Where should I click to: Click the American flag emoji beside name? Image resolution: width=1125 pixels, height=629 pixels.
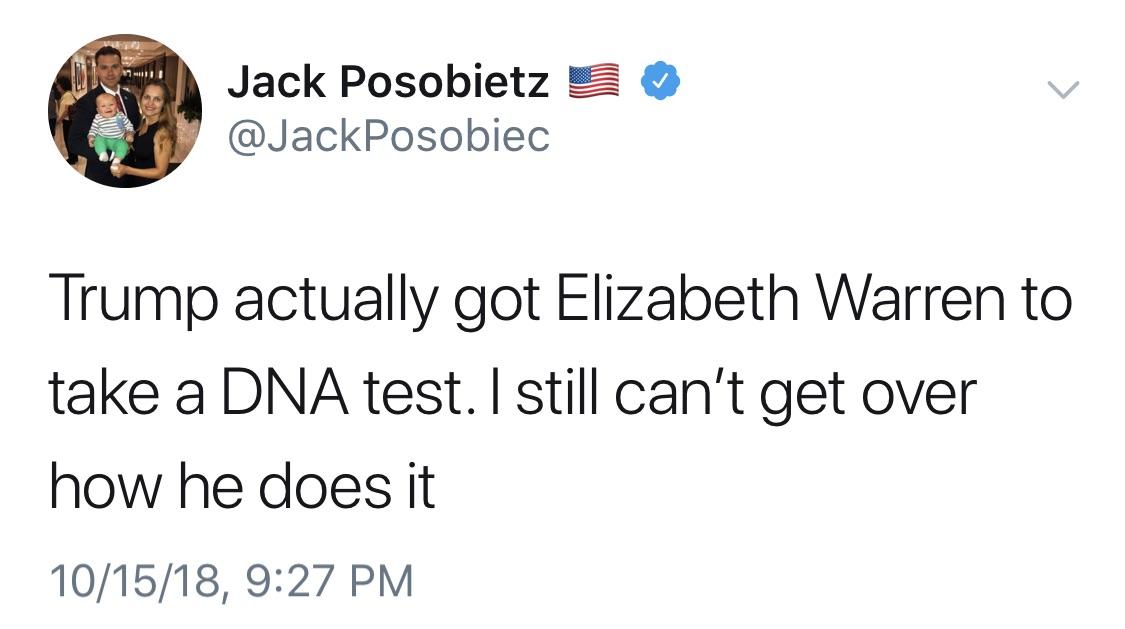(594, 81)
